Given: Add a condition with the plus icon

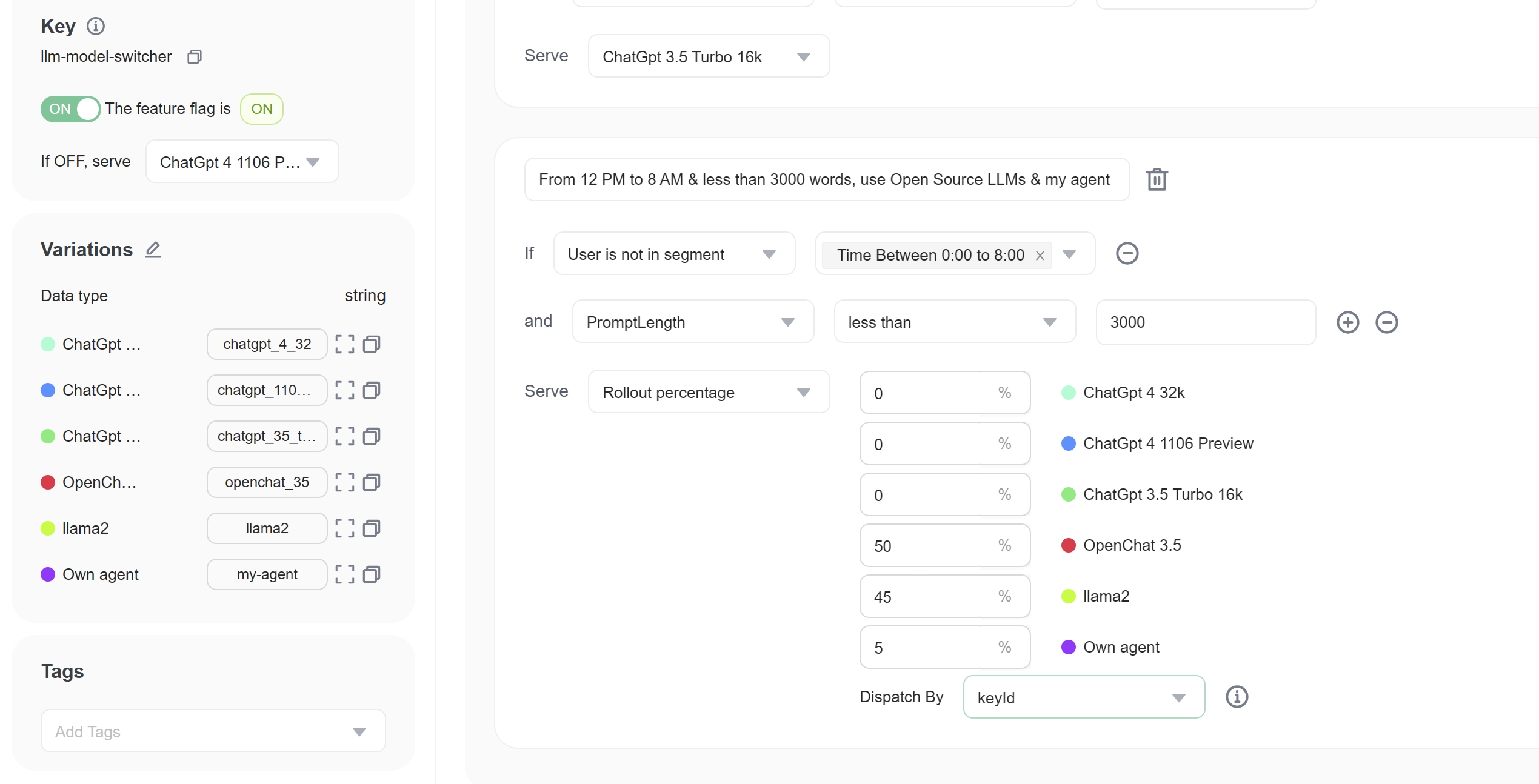Looking at the screenshot, I should pyautogui.click(x=1348, y=322).
